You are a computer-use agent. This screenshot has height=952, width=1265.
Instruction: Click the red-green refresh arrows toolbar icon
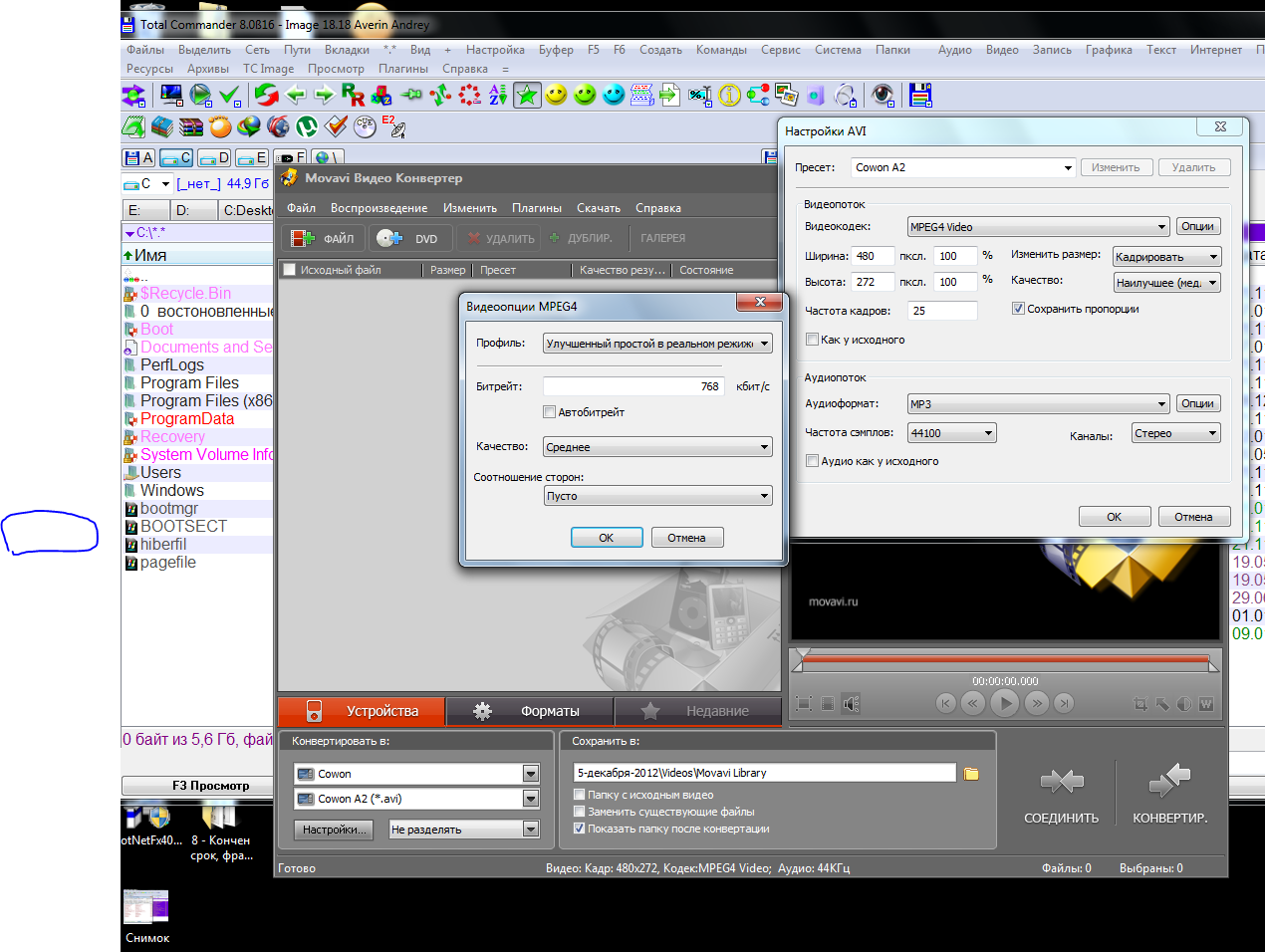point(266,95)
